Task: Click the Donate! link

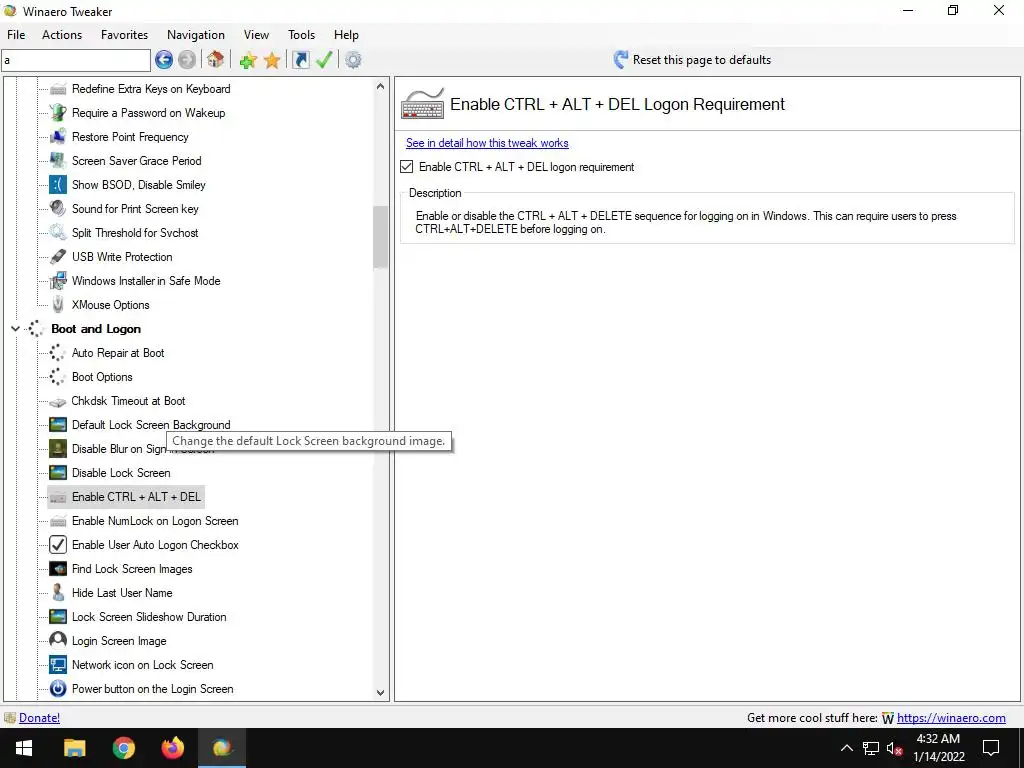Action: [x=39, y=718]
